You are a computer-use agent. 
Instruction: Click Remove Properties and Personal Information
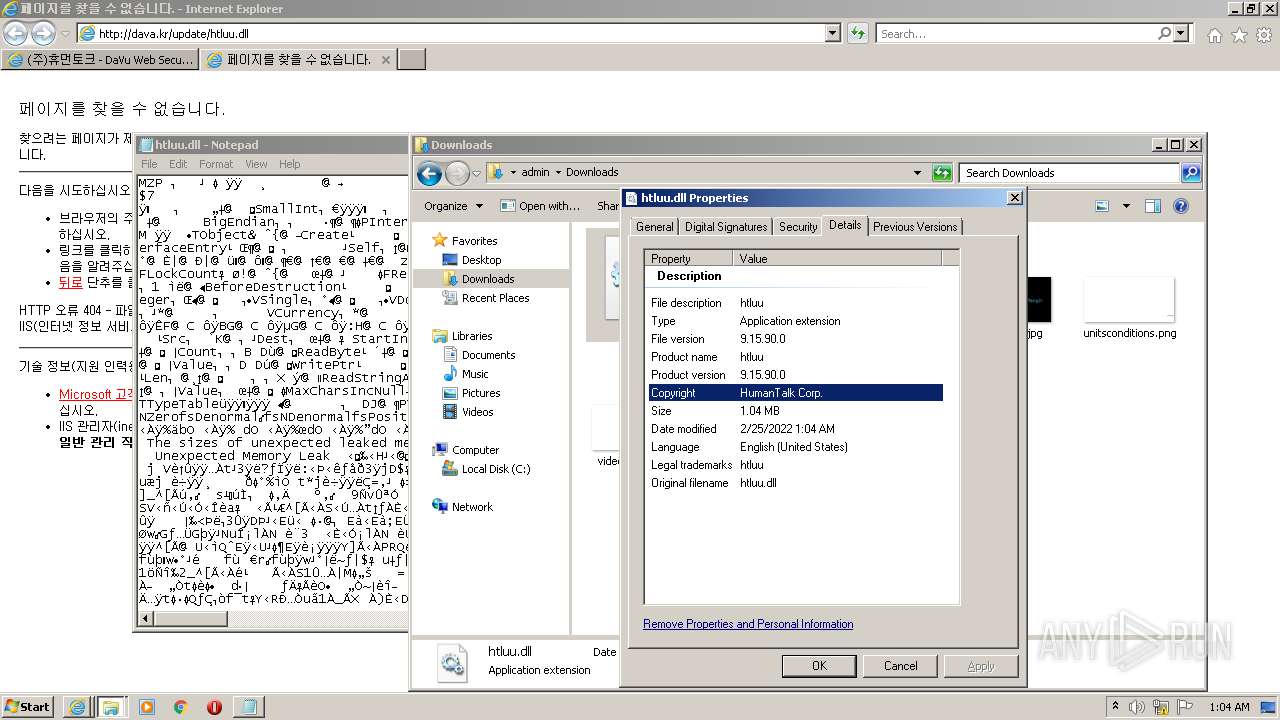tap(748, 624)
